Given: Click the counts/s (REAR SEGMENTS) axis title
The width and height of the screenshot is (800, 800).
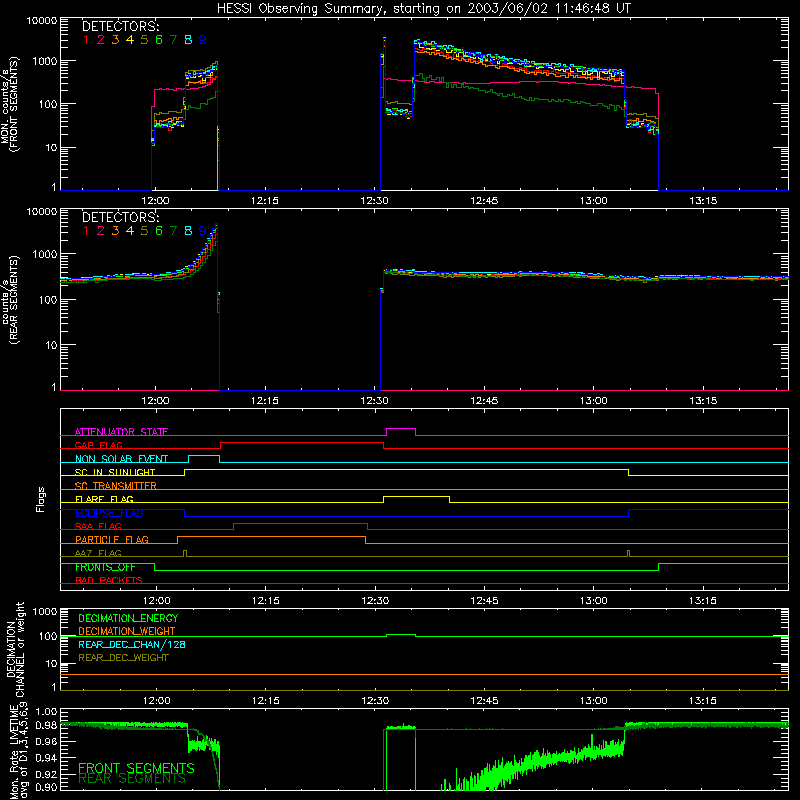Looking at the screenshot, I should (x=9, y=300).
